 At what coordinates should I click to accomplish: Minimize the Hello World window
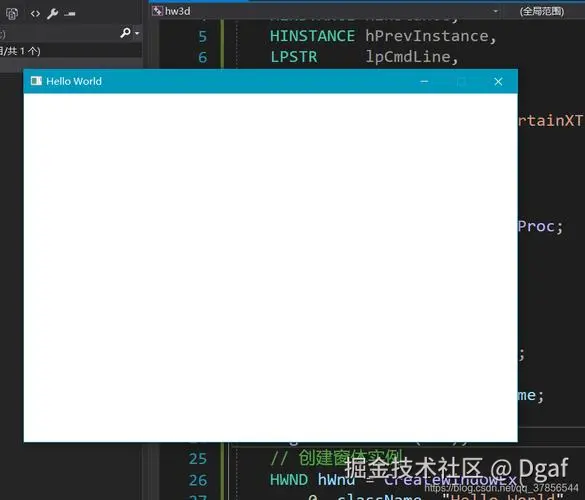(x=424, y=81)
